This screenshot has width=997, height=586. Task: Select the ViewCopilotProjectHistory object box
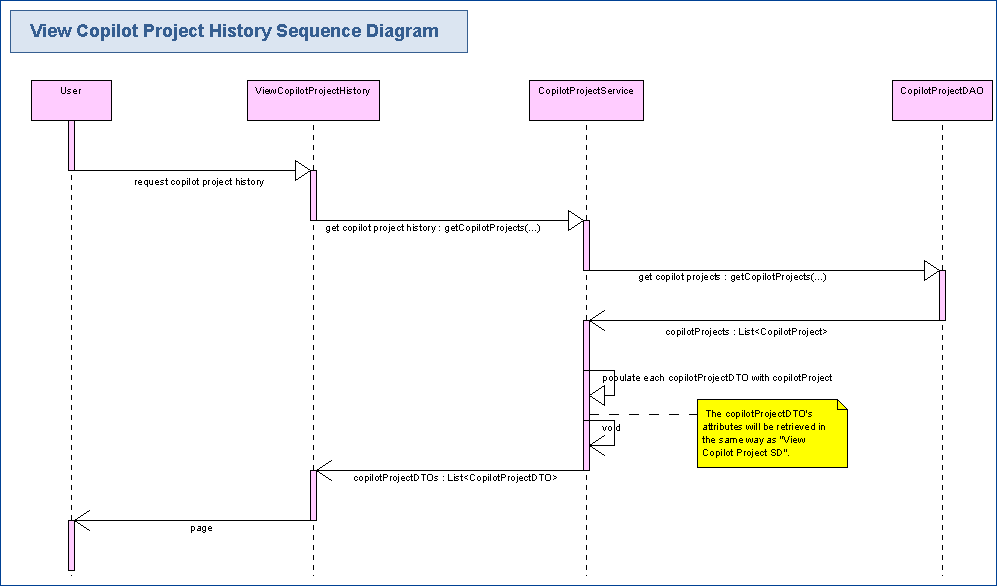click(x=313, y=100)
